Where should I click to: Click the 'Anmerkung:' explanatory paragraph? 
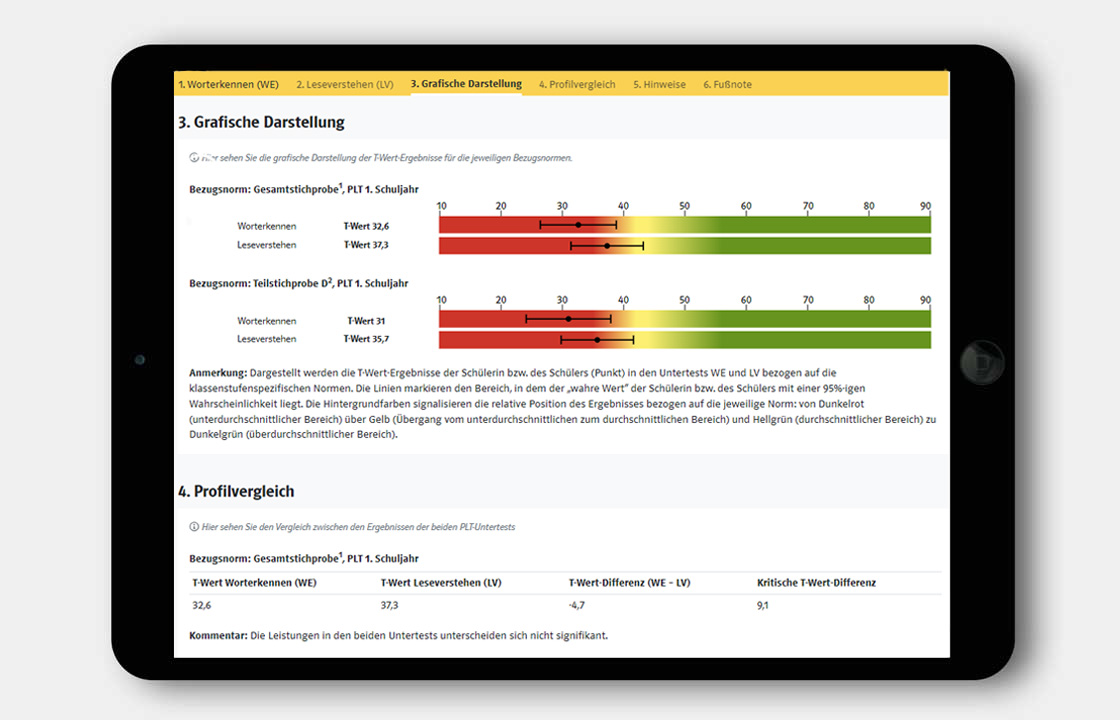click(562, 404)
